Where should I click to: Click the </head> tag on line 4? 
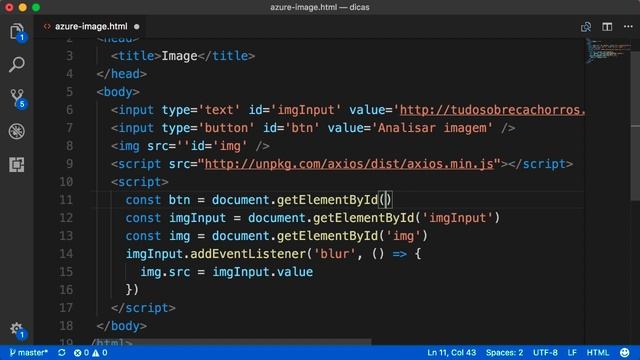[122, 74]
